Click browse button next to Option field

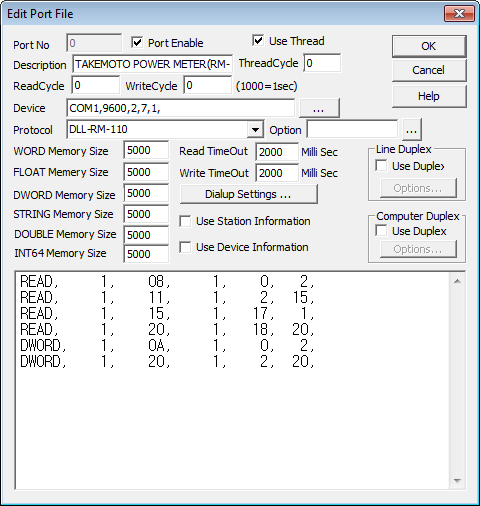coord(412,129)
